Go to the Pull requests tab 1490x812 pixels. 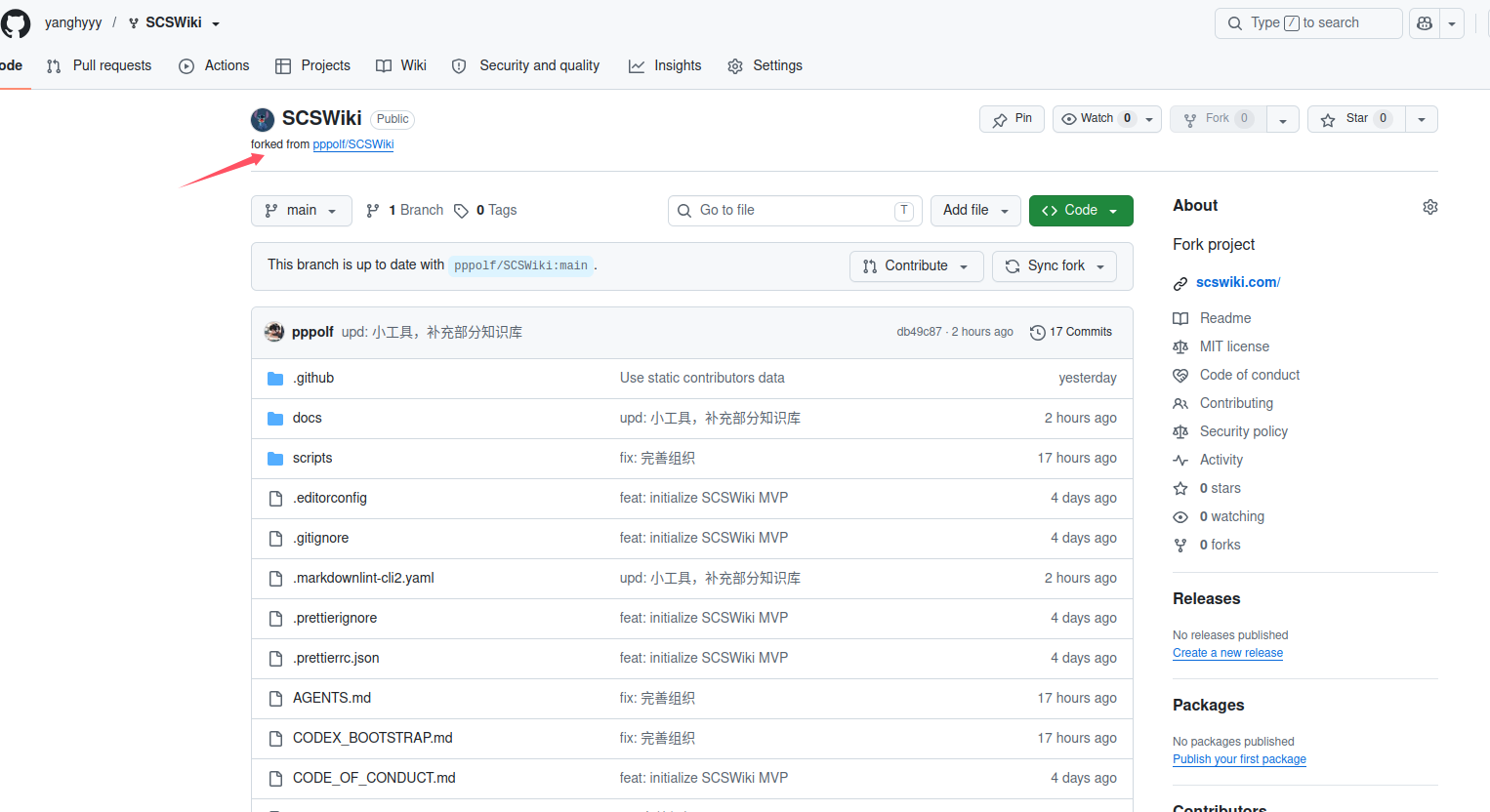pos(99,65)
